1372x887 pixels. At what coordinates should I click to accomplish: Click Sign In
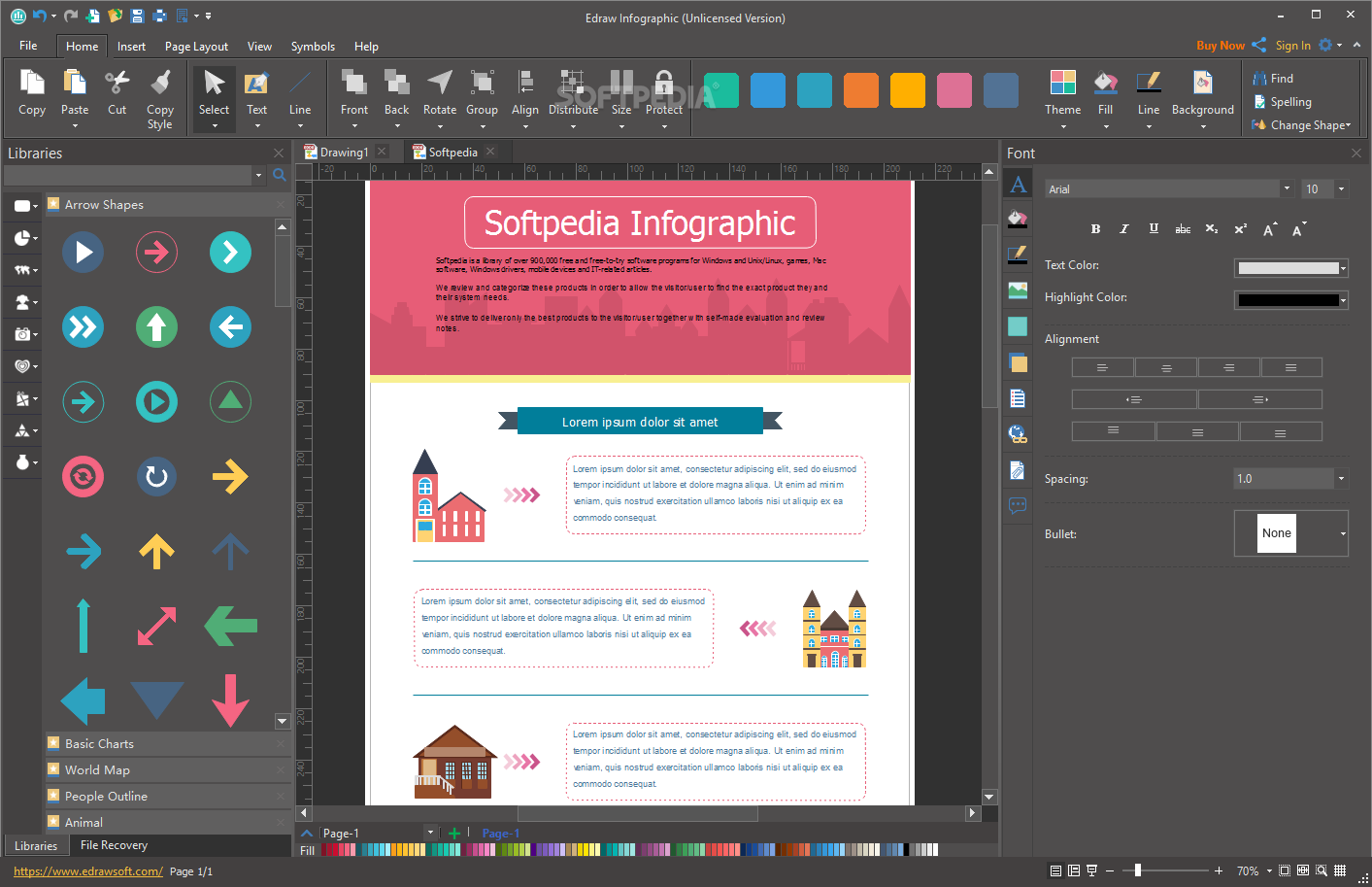pyautogui.click(x=1292, y=46)
